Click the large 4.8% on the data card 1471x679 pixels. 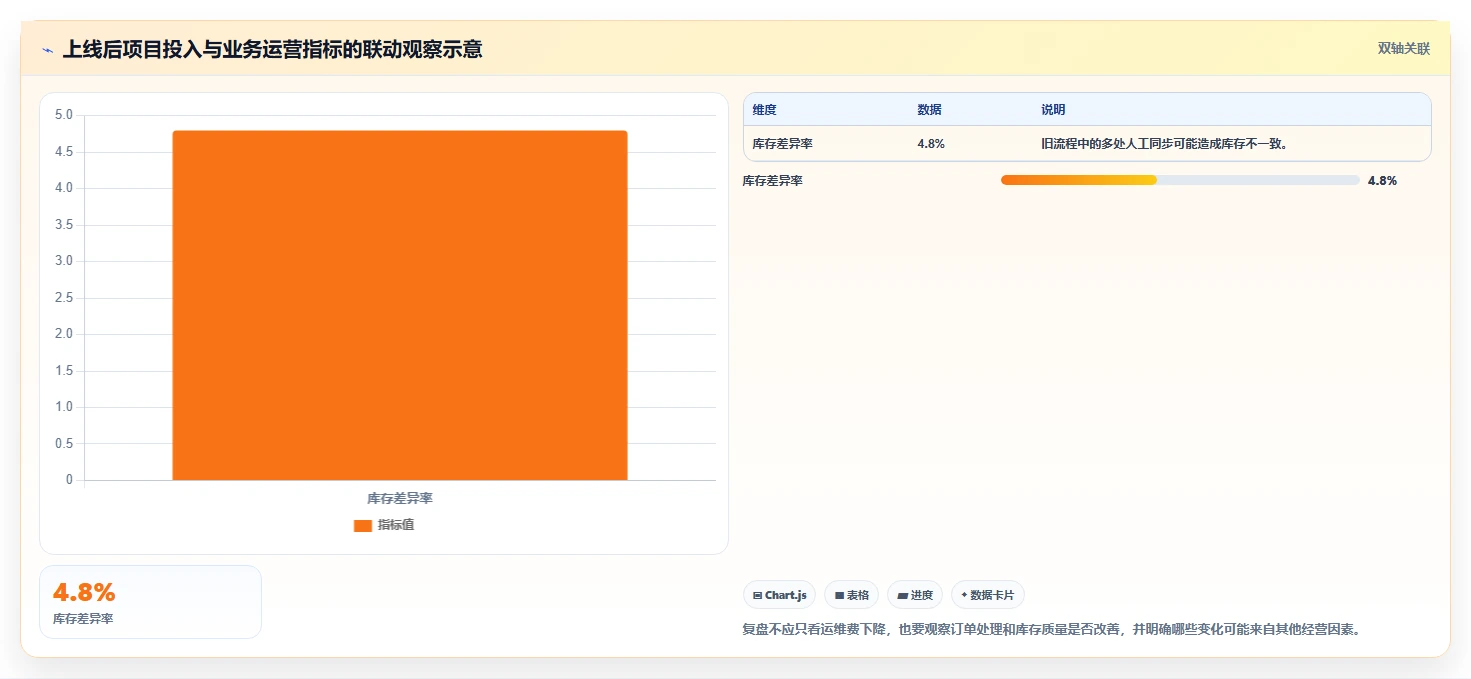click(x=84, y=592)
